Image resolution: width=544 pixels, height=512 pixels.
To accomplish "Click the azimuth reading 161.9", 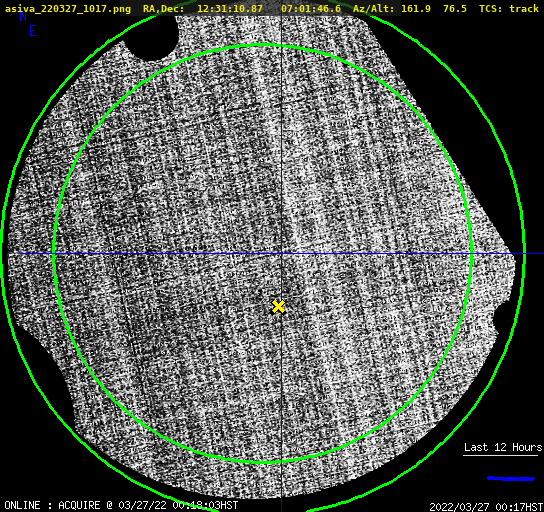I will tap(416, 8).
